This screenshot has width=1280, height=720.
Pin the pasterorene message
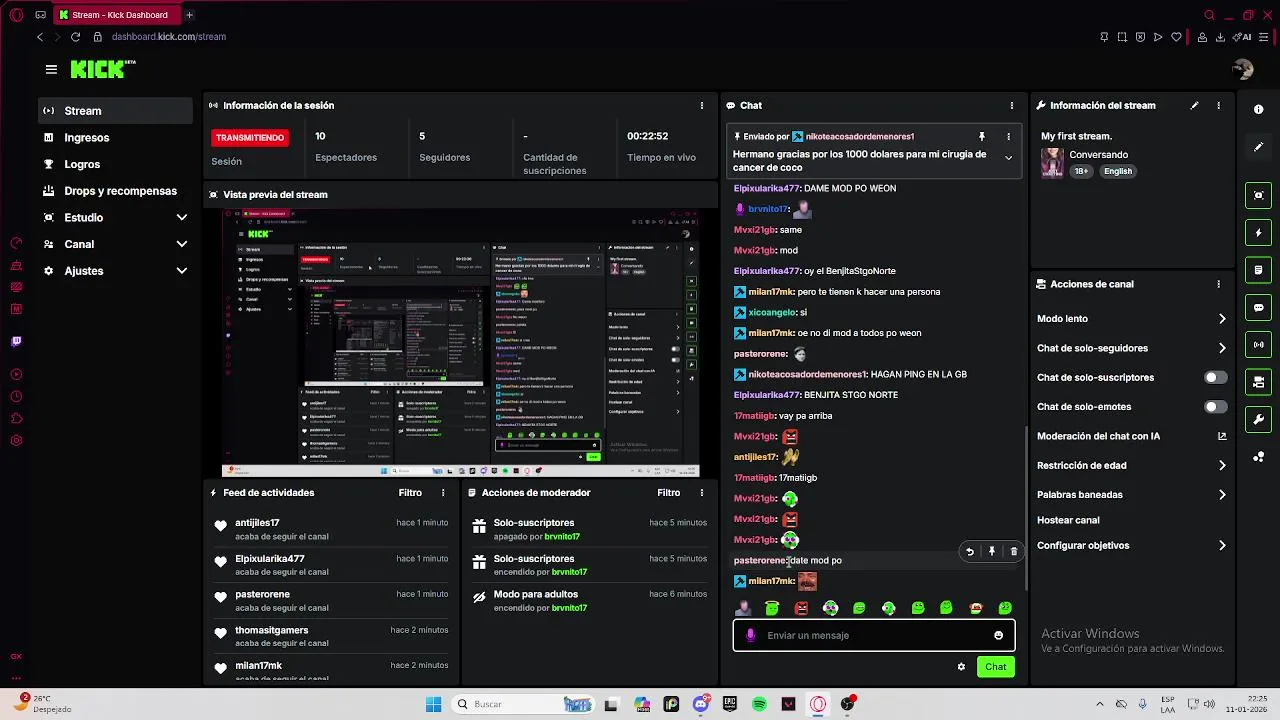991,551
